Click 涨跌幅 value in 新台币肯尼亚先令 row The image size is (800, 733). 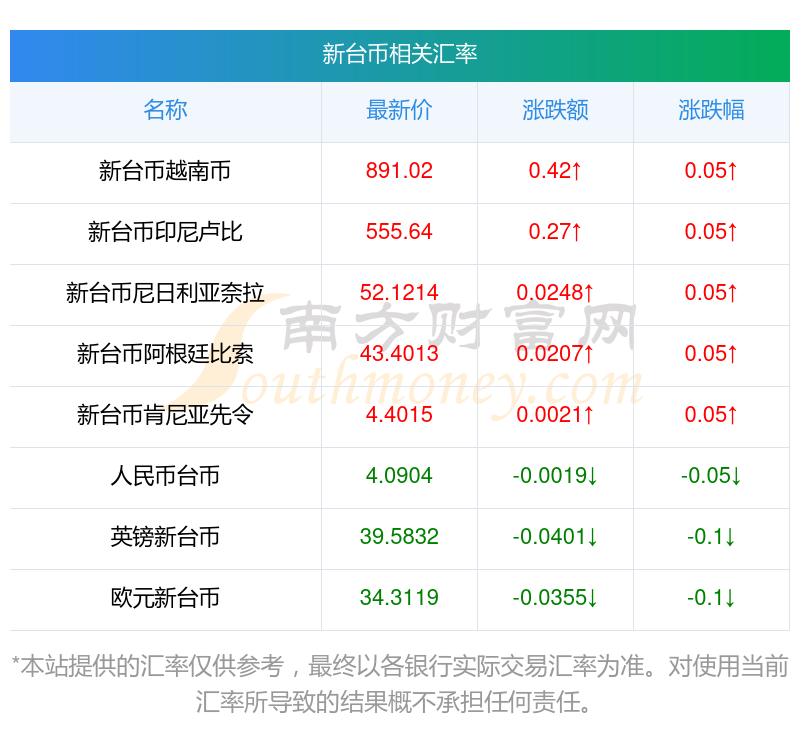(x=711, y=415)
